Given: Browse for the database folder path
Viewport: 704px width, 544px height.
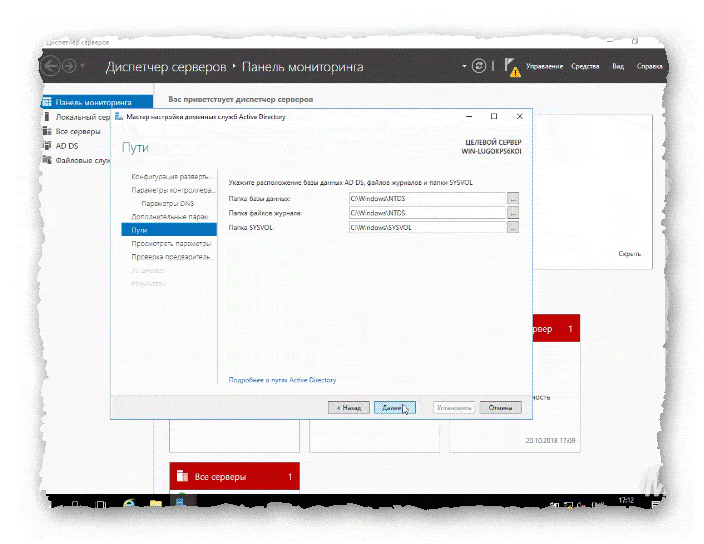Looking at the screenshot, I should [x=513, y=199].
